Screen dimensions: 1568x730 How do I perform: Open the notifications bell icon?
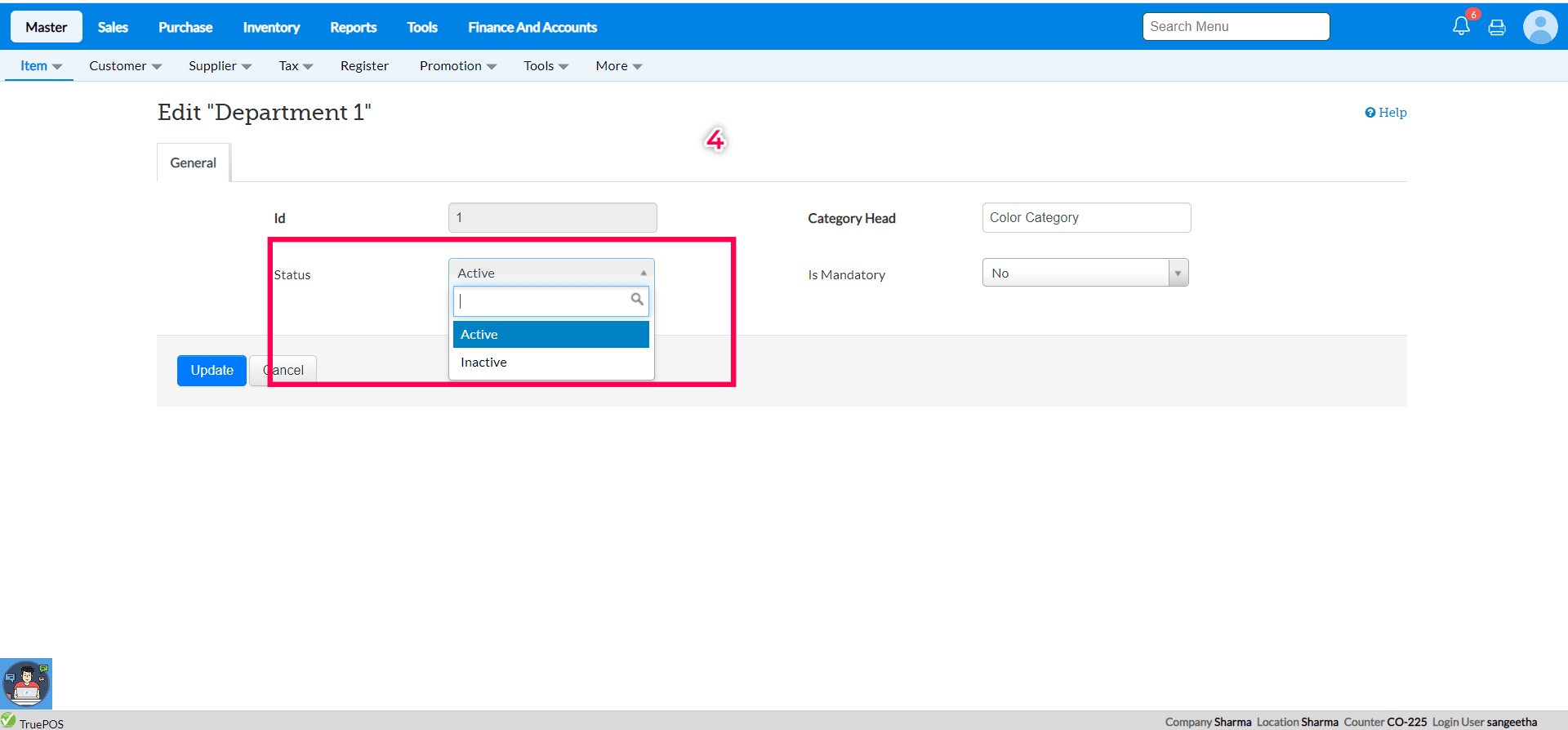click(x=1461, y=26)
